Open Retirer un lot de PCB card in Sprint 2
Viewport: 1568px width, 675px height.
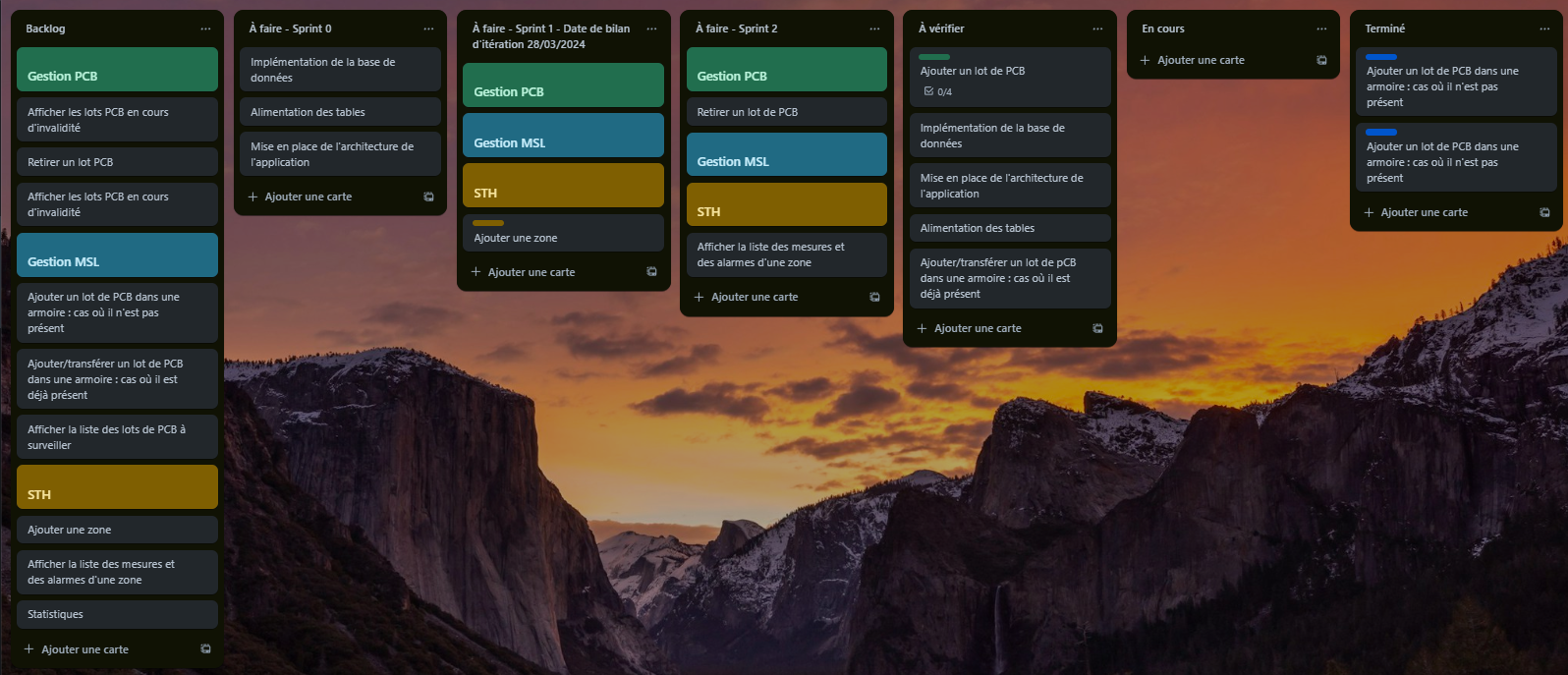[x=786, y=112]
